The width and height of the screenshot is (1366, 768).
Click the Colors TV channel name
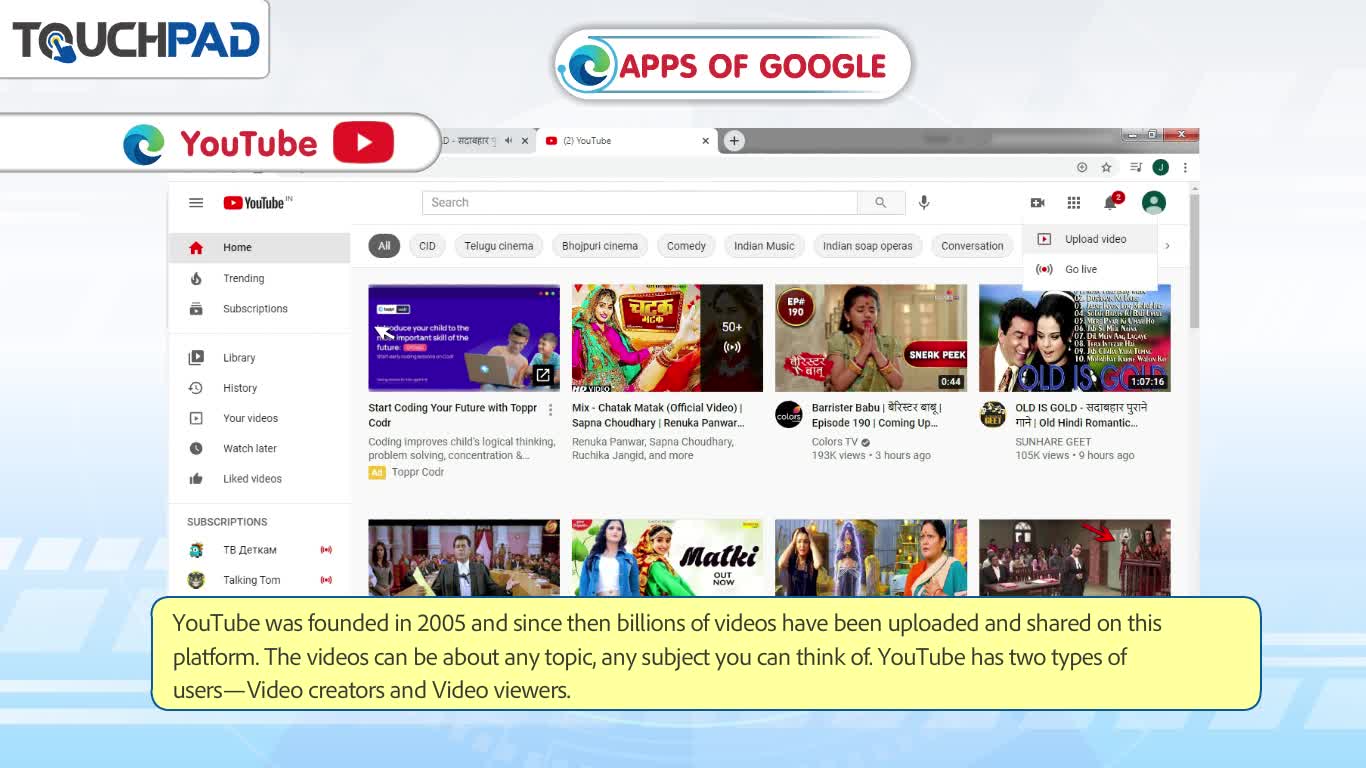click(835, 442)
